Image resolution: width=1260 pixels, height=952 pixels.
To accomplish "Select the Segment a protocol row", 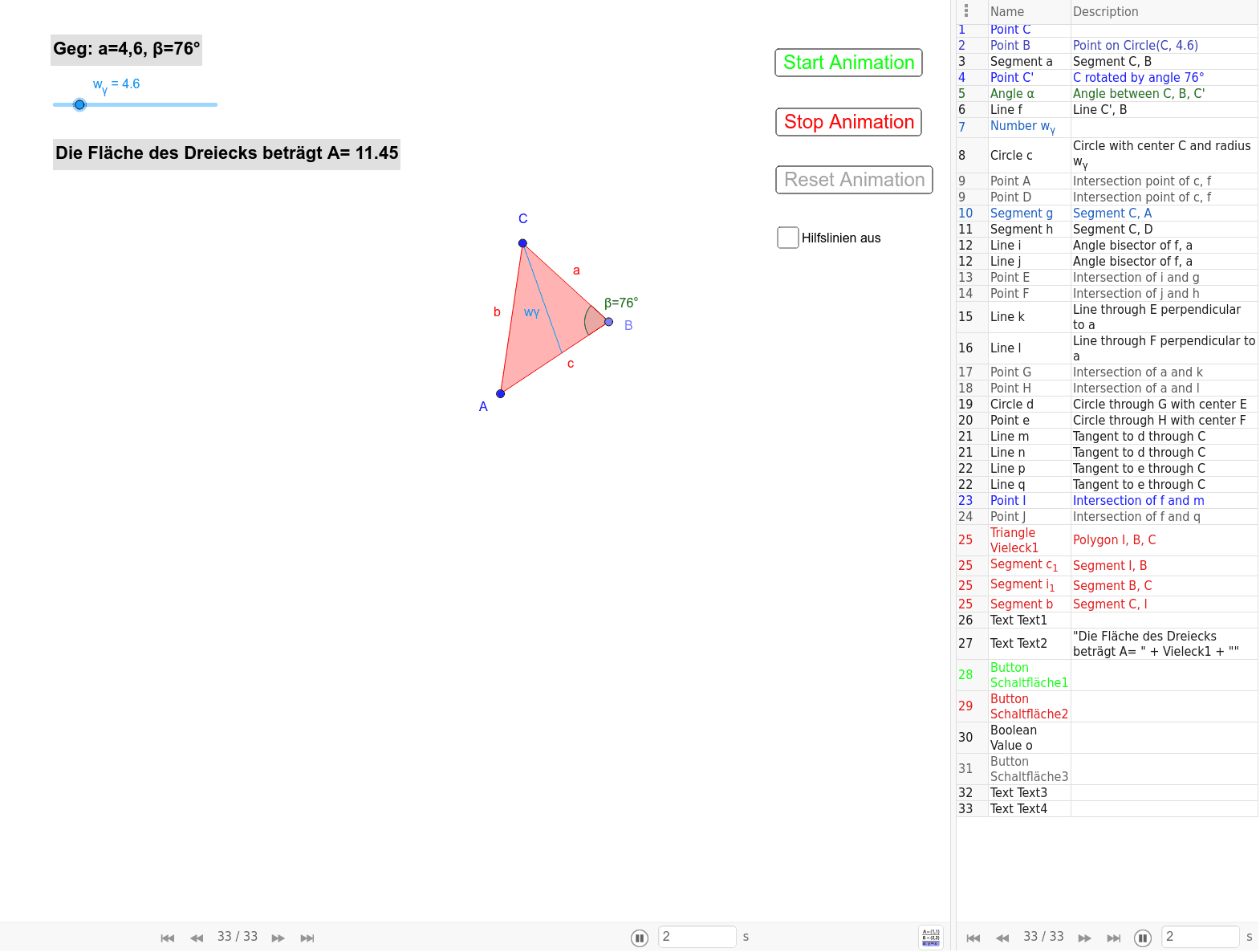I will pos(1107,62).
